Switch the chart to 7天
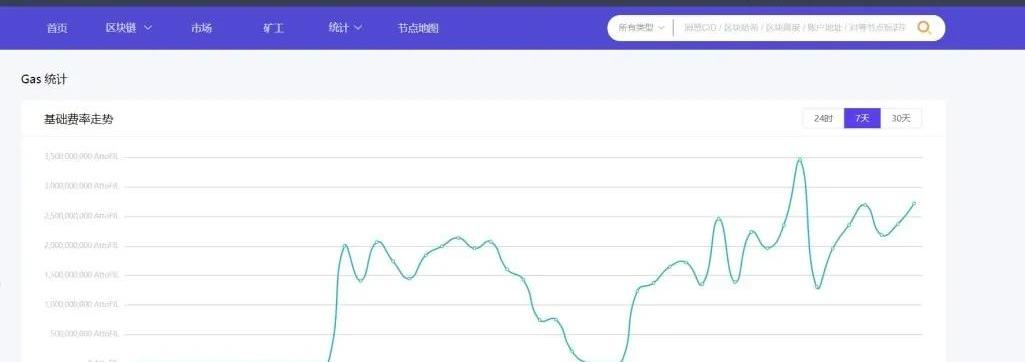 862,118
